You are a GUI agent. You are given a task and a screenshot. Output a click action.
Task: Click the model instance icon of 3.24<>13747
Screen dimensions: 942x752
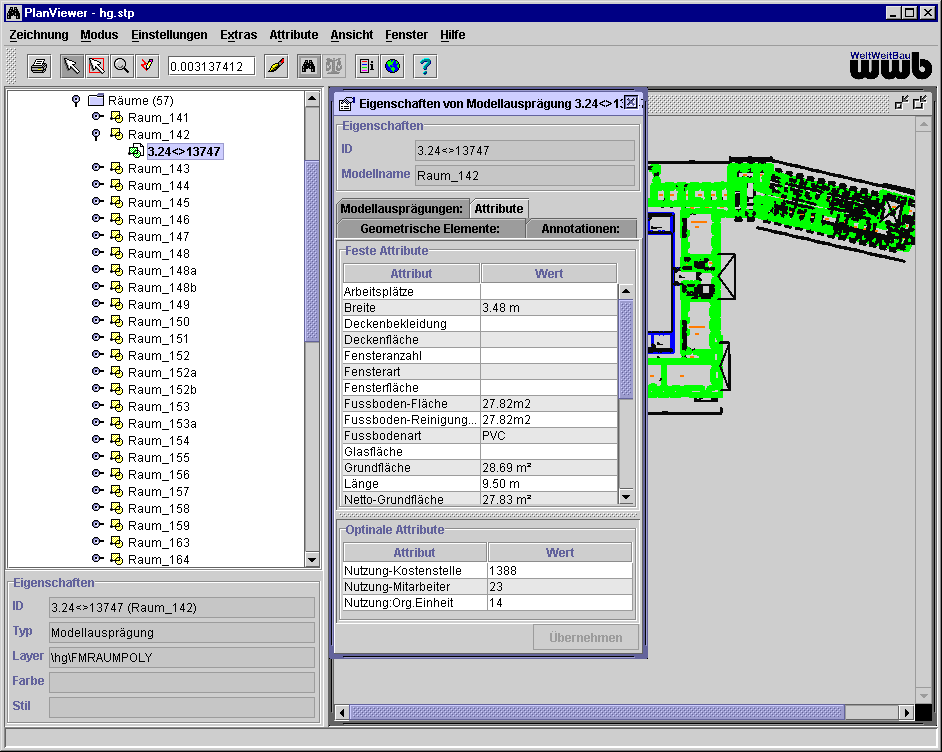(136, 151)
